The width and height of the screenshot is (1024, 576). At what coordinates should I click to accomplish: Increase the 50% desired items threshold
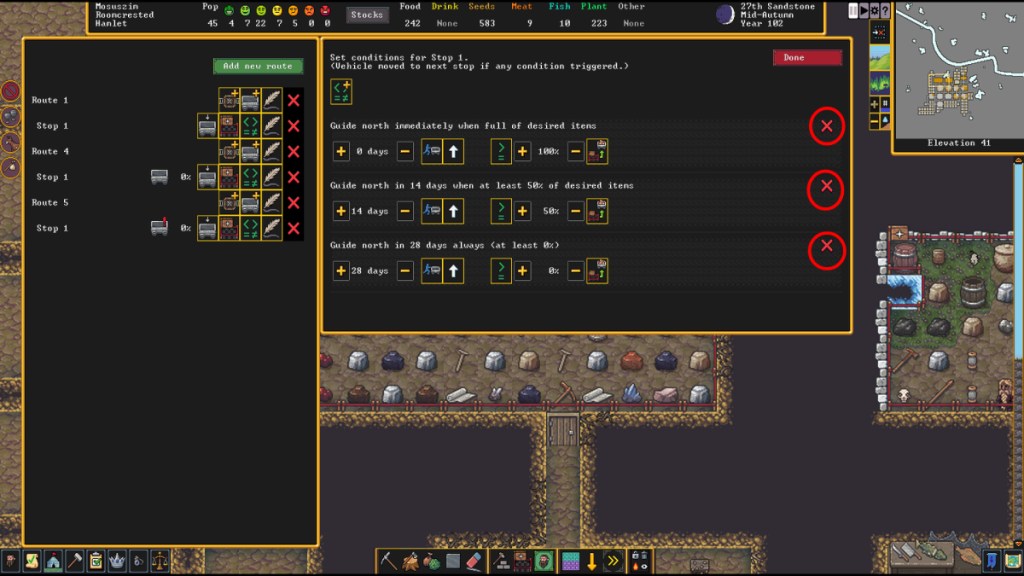[x=522, y=212]
